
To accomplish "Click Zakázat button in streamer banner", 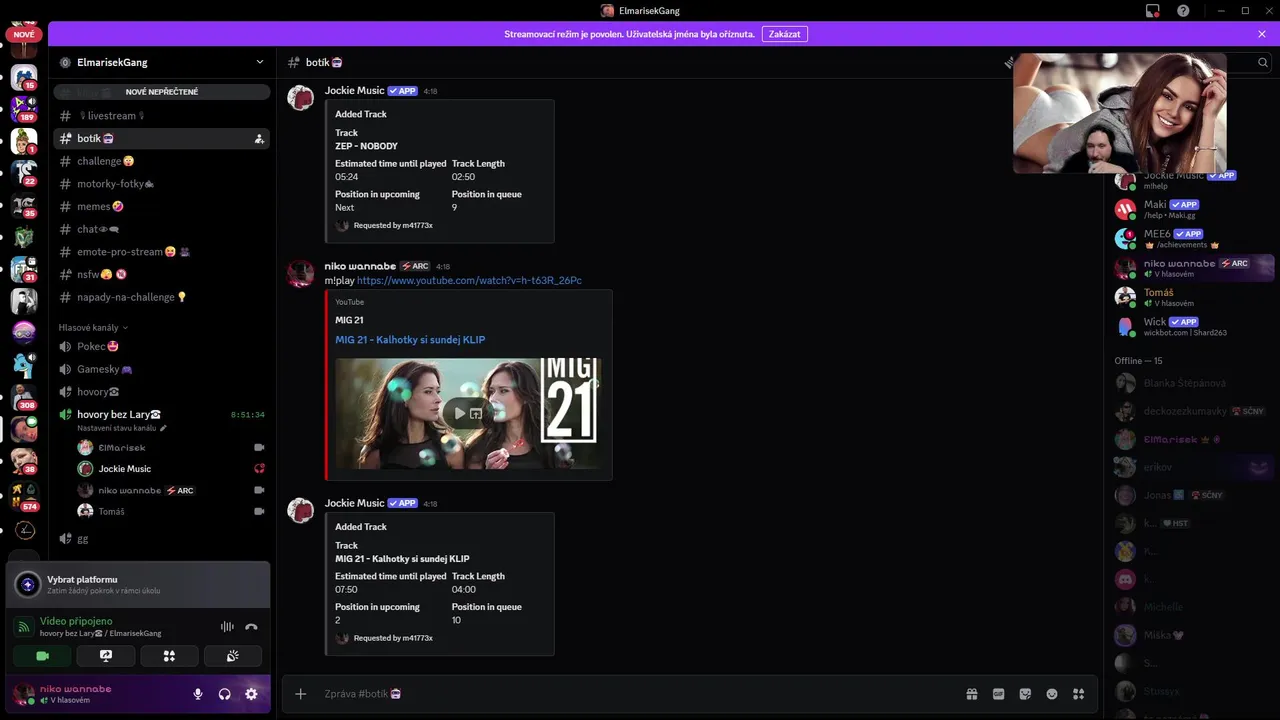I will 785,34.
